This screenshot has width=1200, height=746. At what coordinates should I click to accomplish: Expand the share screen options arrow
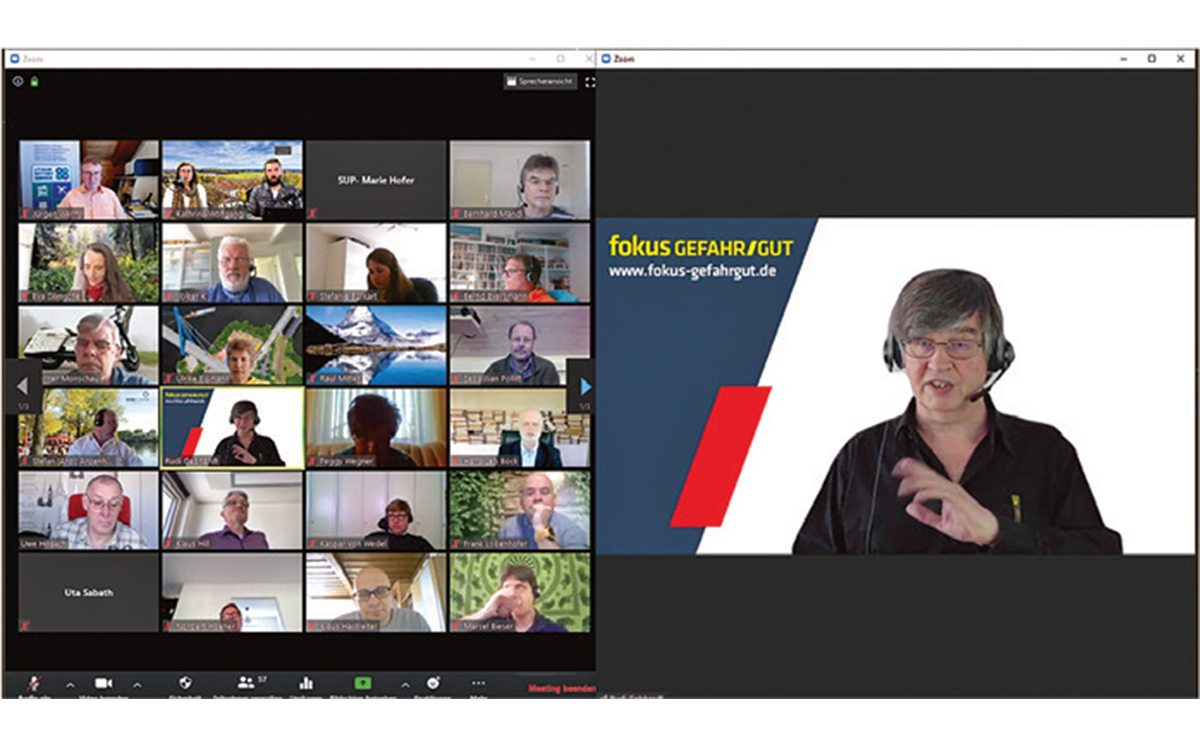click(405, 685)
